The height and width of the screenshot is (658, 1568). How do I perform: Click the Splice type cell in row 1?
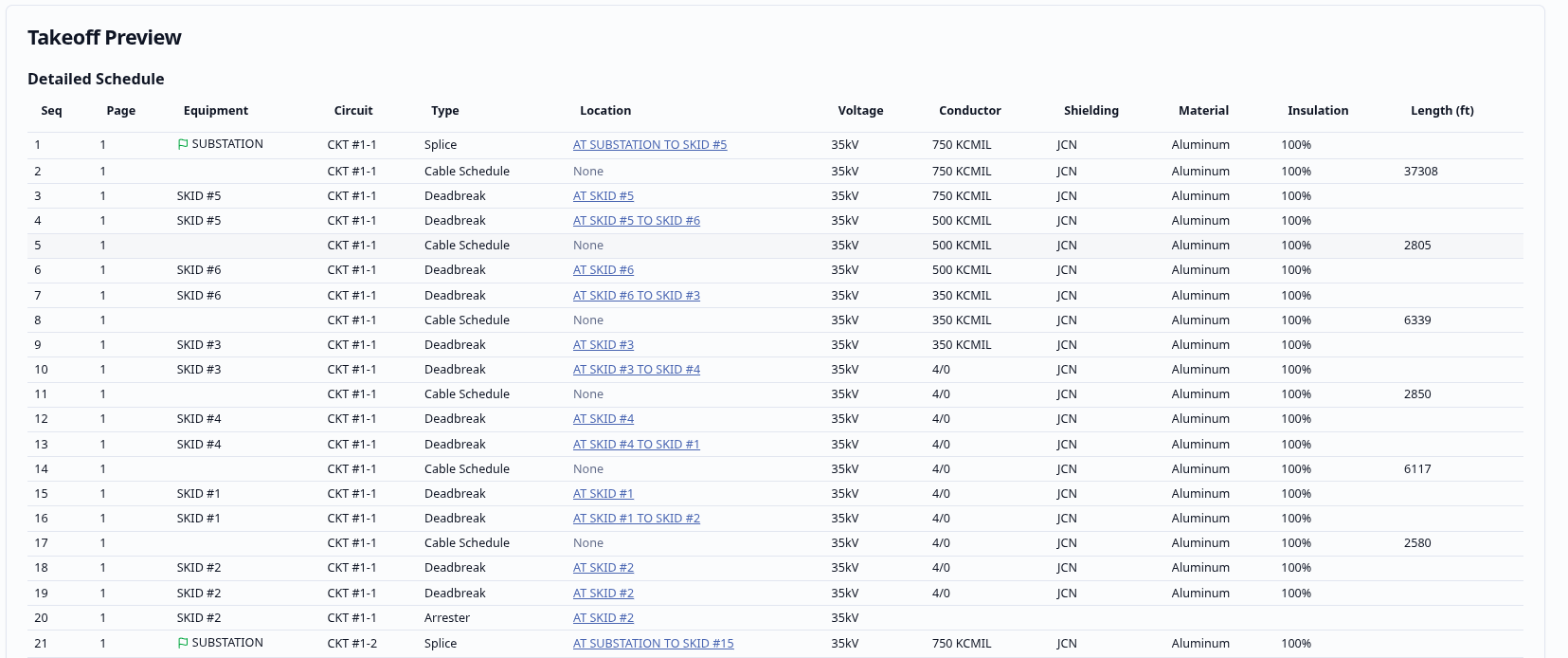(x=441, y=145)
